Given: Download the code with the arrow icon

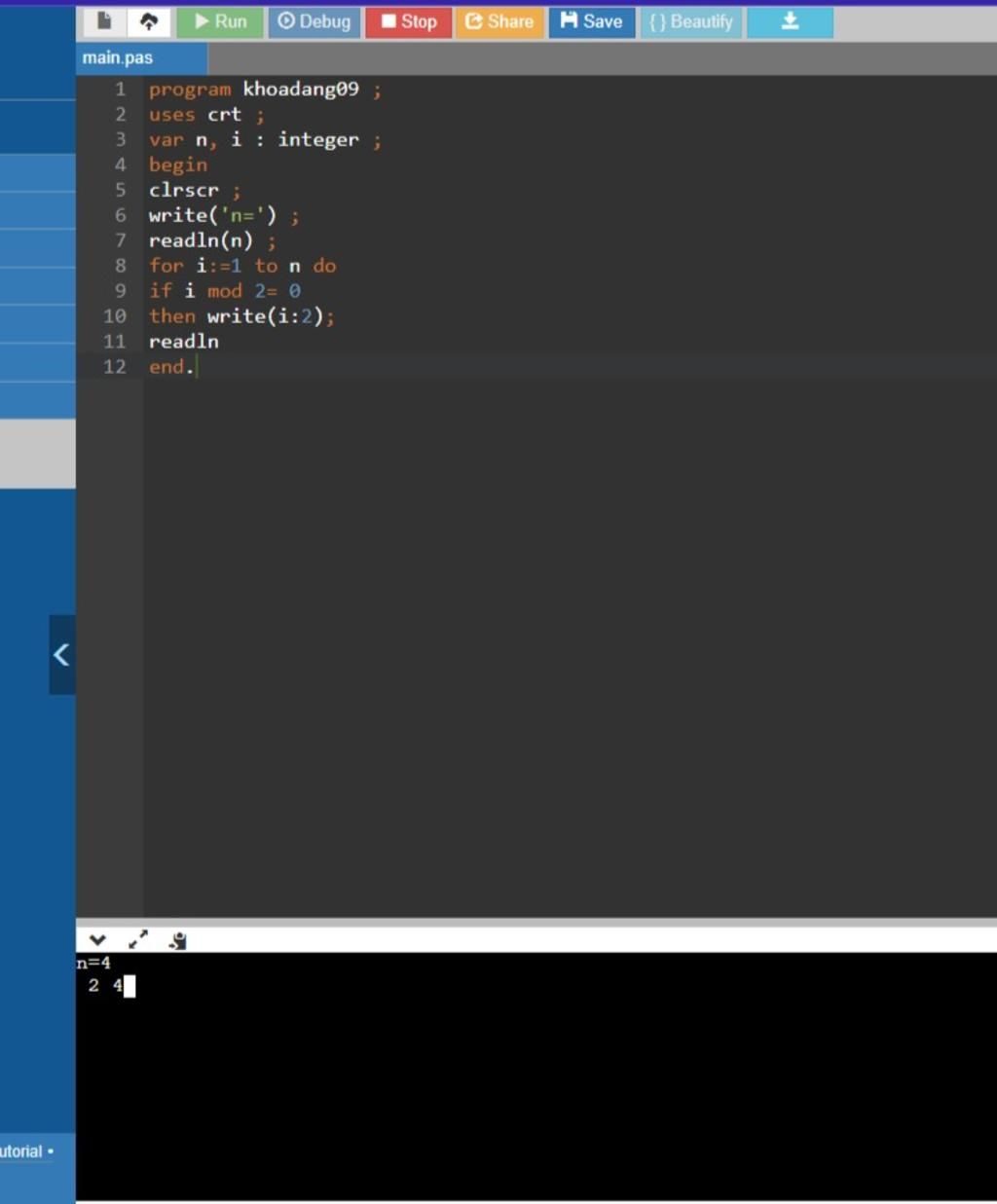Looking at the screenshot, I should click(790, 21).
